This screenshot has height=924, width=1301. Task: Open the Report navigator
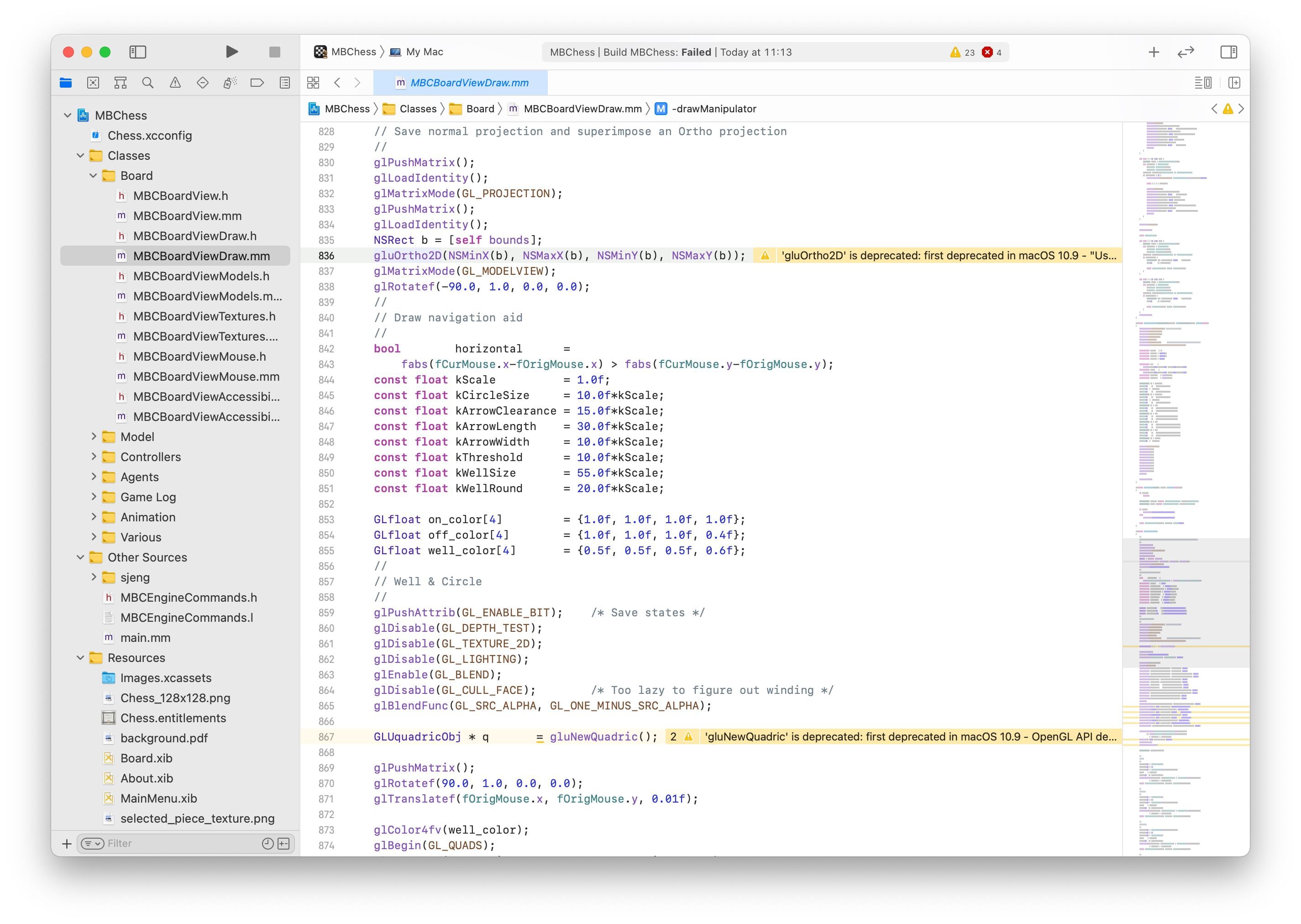coord(285,83)
